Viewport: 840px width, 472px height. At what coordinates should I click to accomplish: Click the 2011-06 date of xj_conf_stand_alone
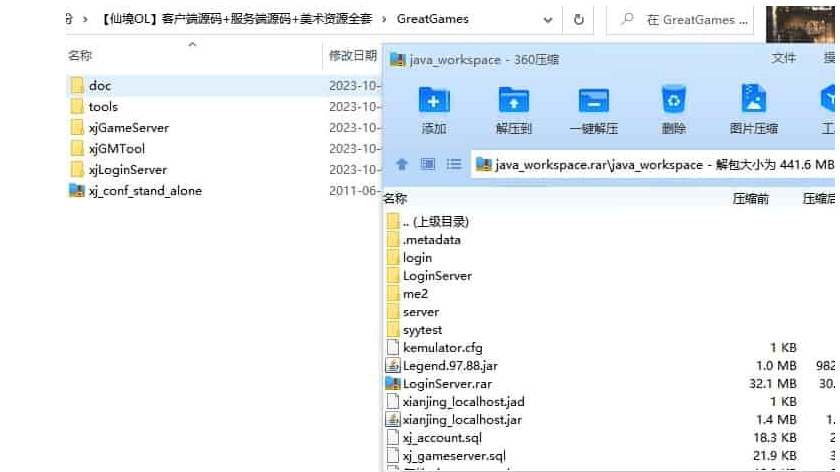pos(354,190)
